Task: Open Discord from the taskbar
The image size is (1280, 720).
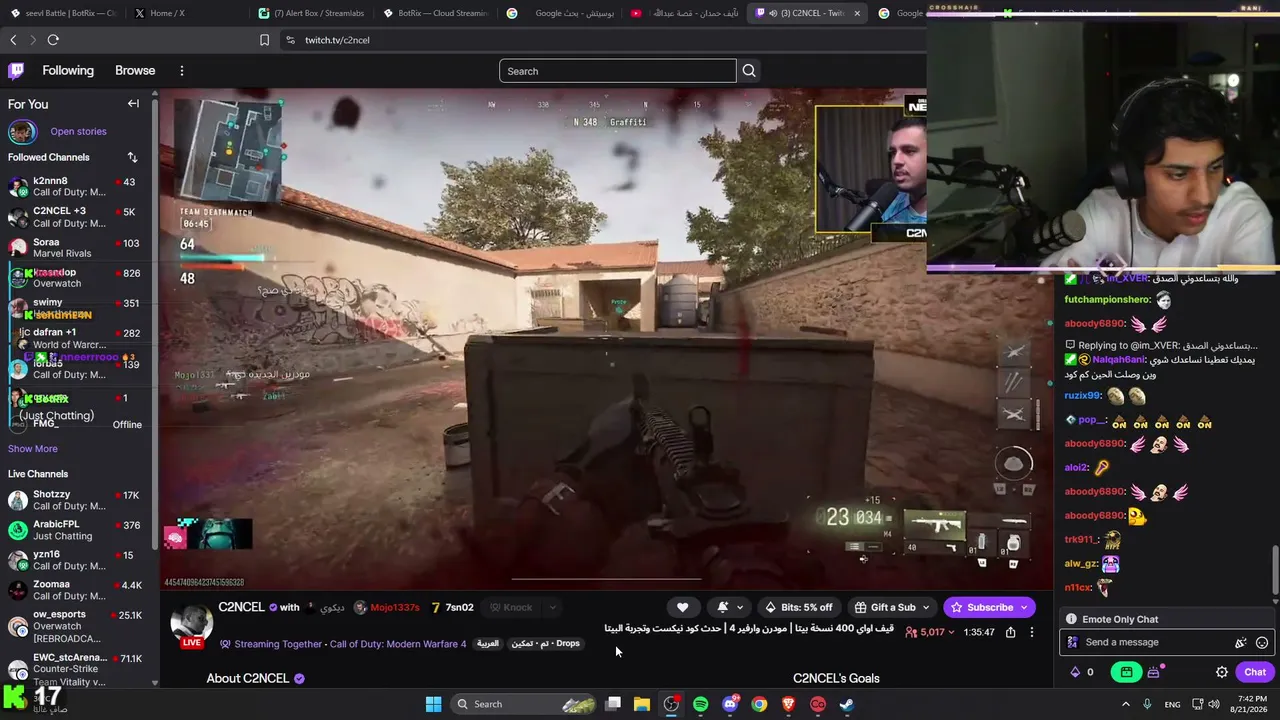Action: click(730, 704)
